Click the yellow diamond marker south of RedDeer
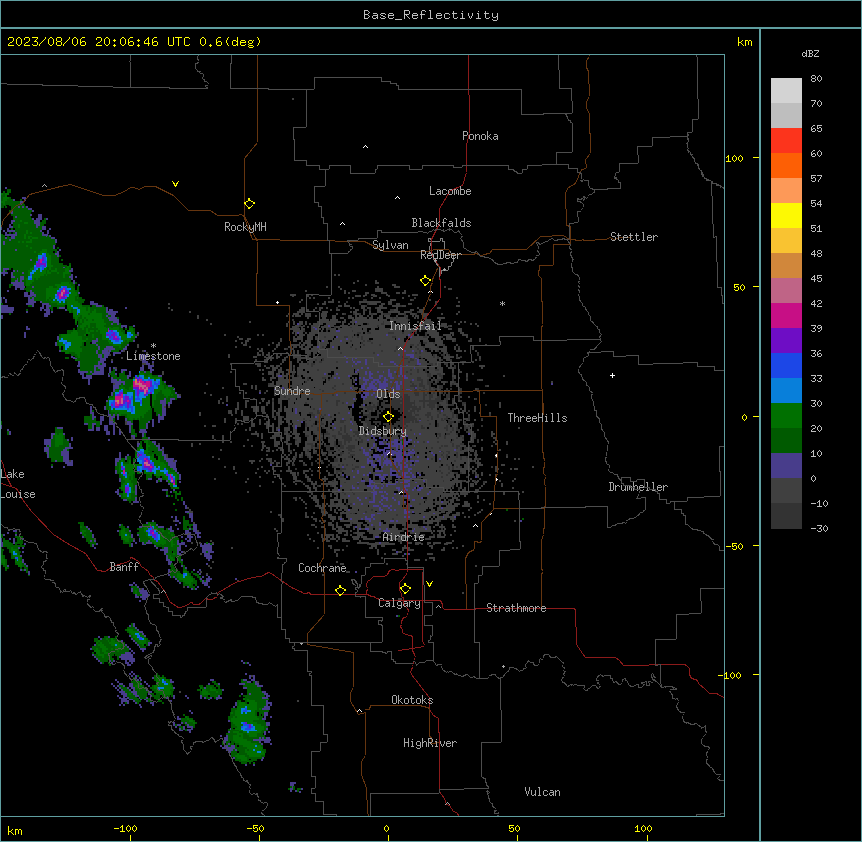 [x=426, y=281]
